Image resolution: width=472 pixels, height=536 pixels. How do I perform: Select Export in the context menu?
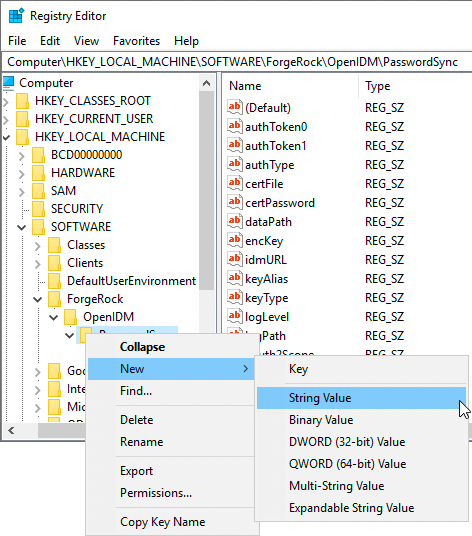(171, 471)
